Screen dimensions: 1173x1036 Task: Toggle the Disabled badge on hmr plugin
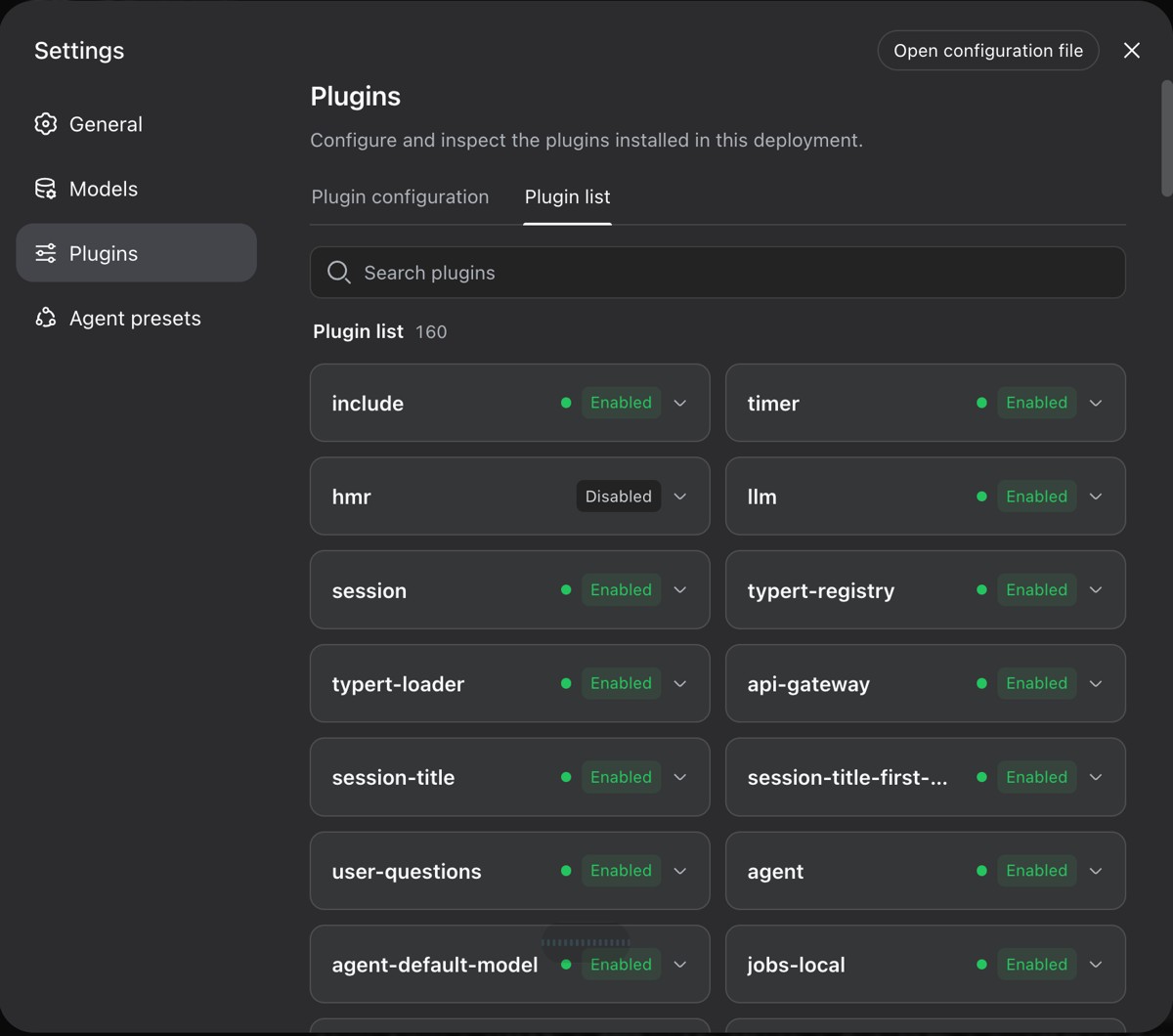click(x=619, y=496)
